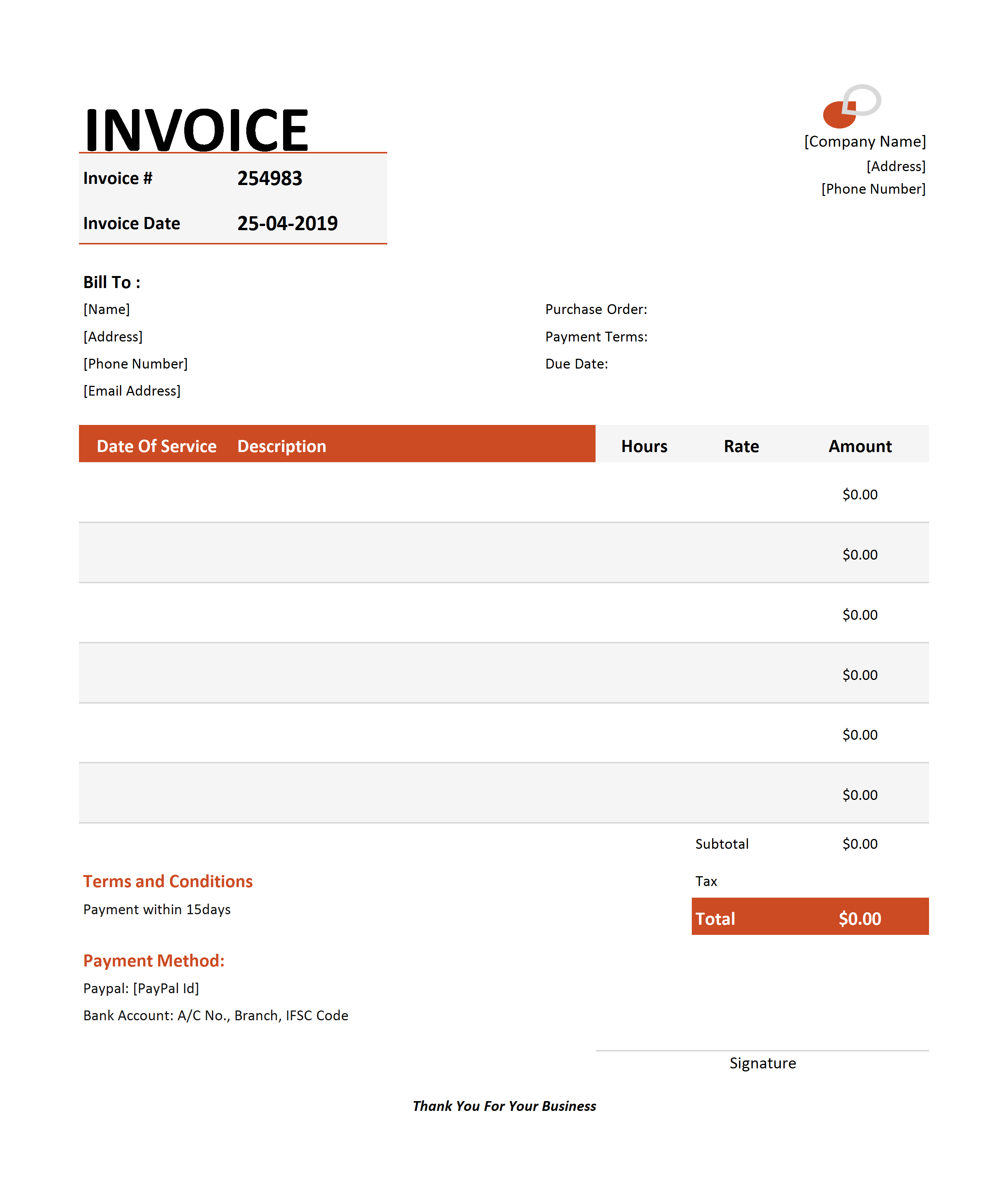Click the Total $0.00 value
Viewport: 1008px width, 1200px height.
tap(860, 919)
